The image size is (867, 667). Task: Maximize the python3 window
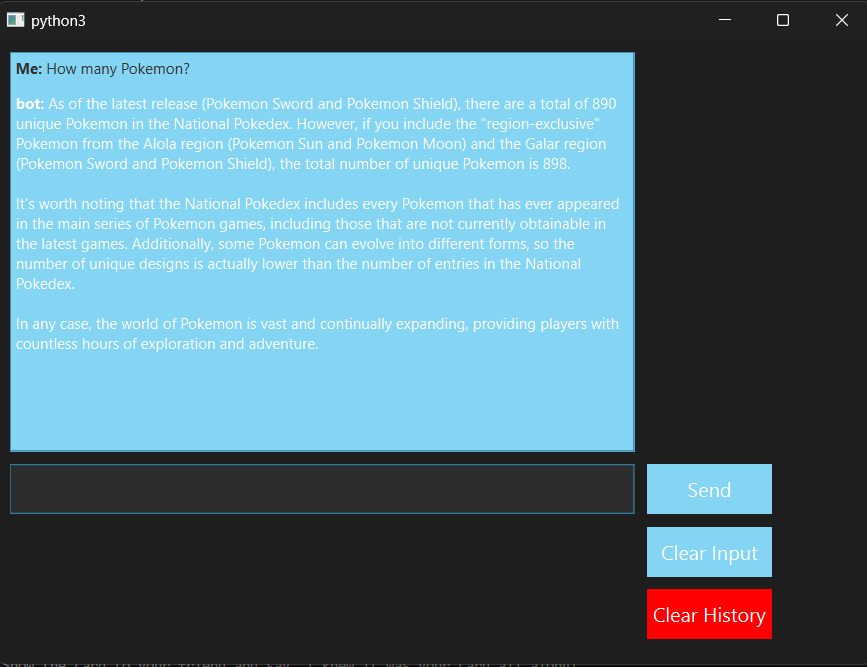(x=783, y=20)
